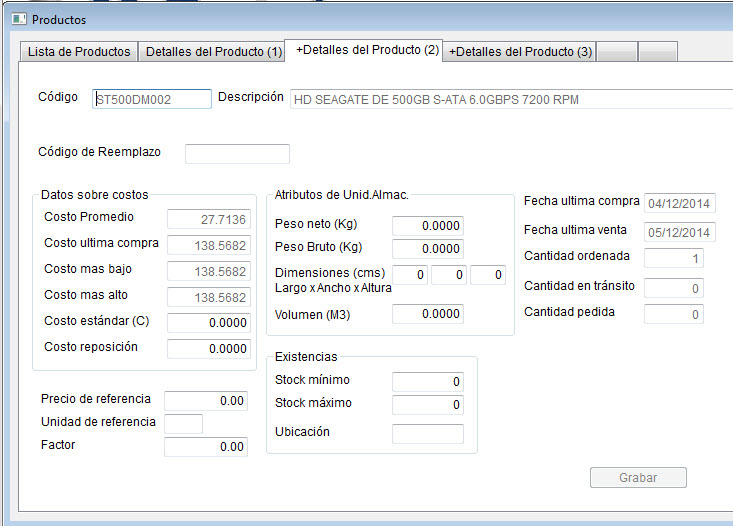The image size is (733, 526).
Task: Click the Unidad de referencia box
Action: click(x=183, y=424)
